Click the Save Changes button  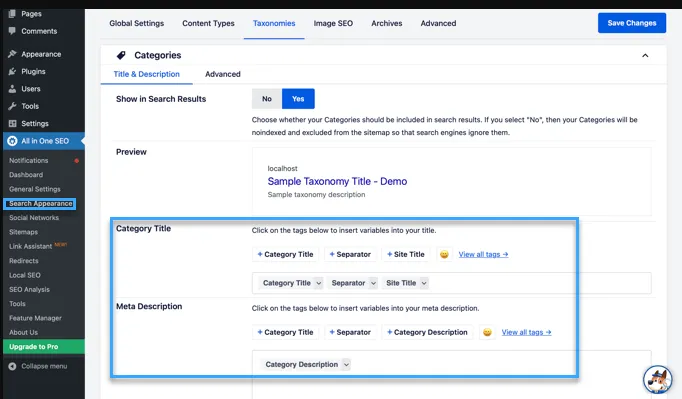[632, 23]
